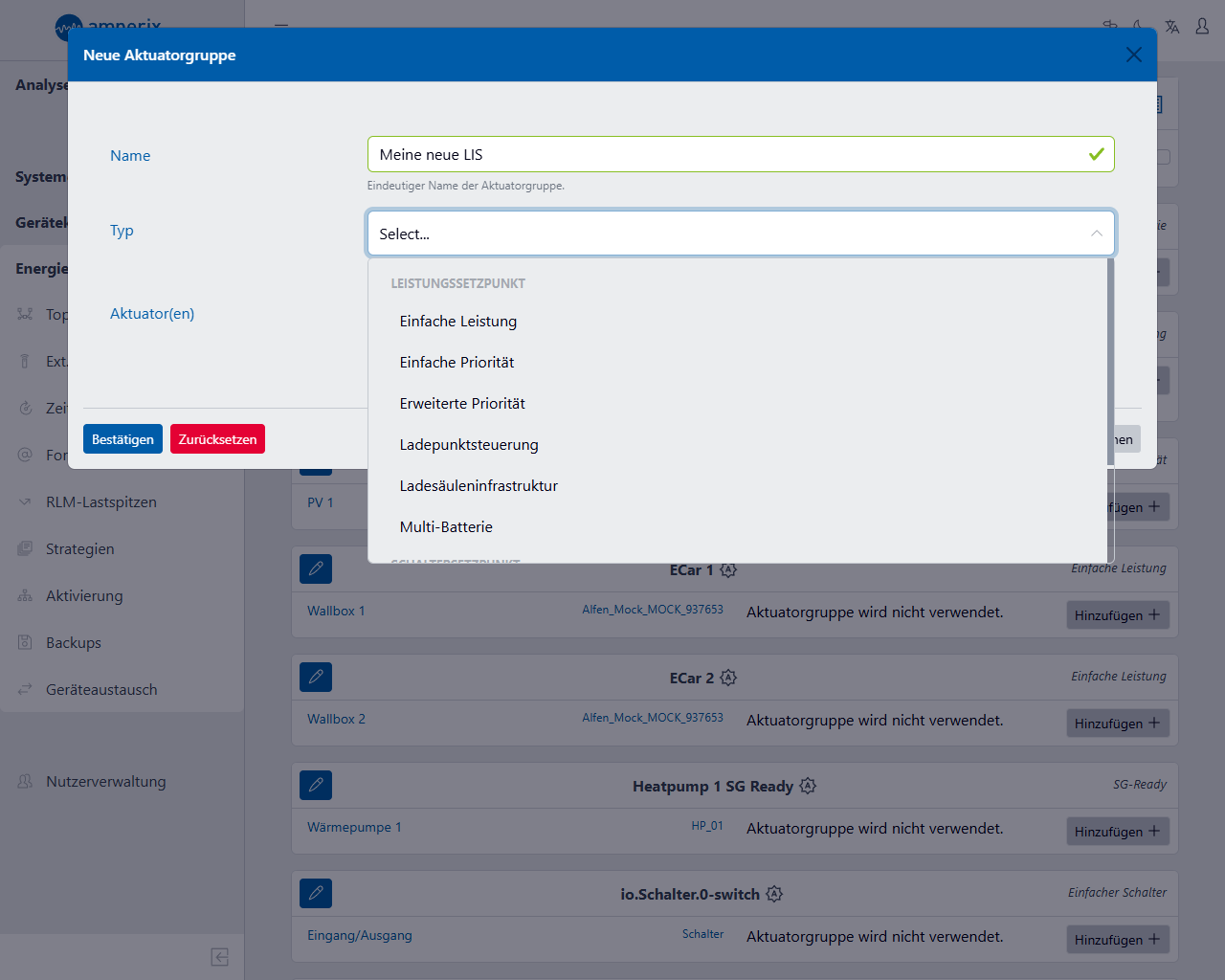
Task: Edit the io.Schalter.0-switch actuator group
Action: [316, 894]
